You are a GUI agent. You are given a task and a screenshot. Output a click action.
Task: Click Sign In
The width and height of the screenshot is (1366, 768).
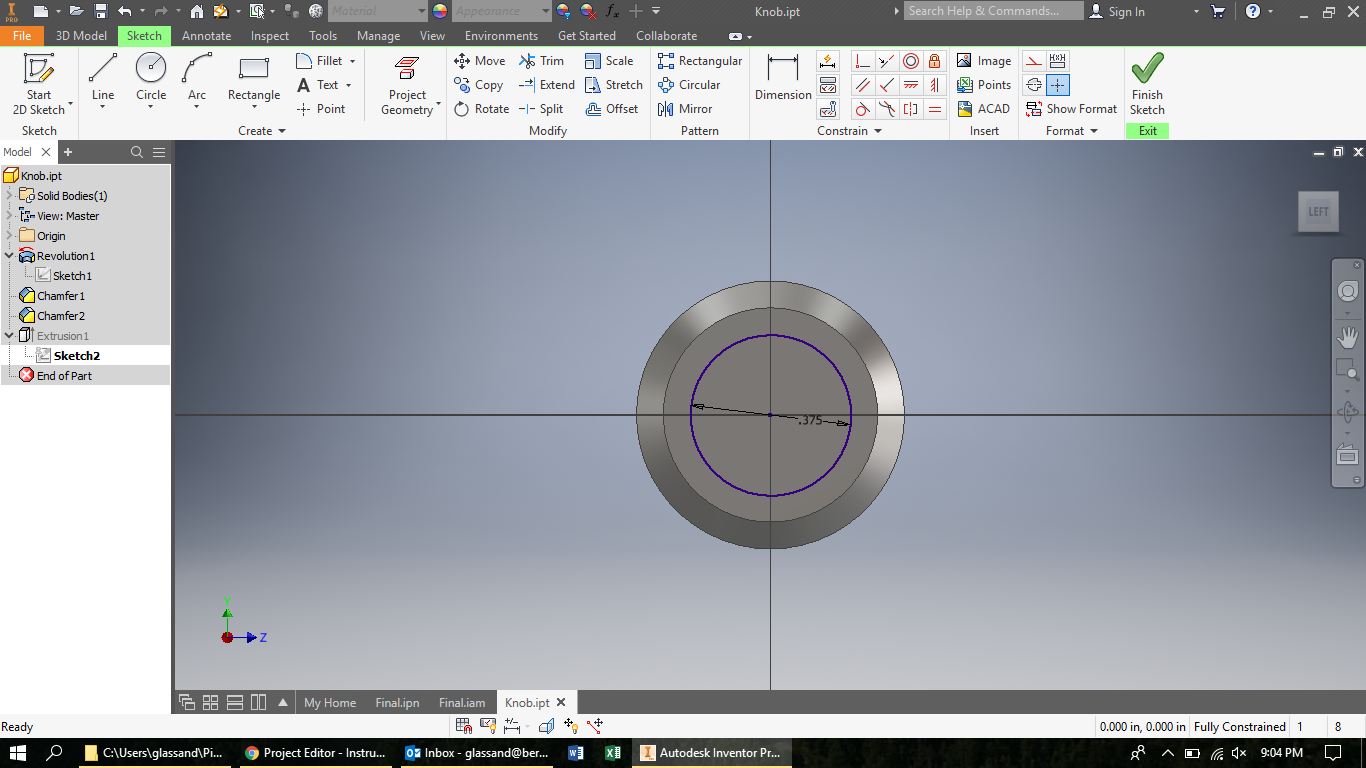pyautogui.click(x=1117, y=11)
